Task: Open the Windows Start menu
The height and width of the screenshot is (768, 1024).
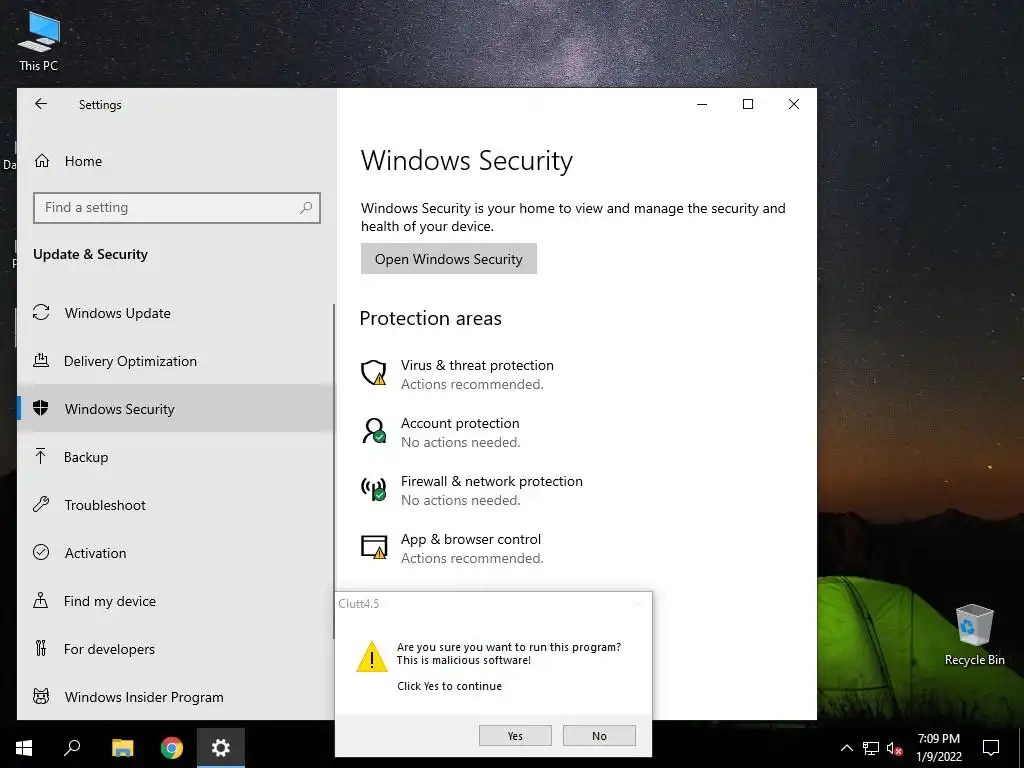Action: 24,748
